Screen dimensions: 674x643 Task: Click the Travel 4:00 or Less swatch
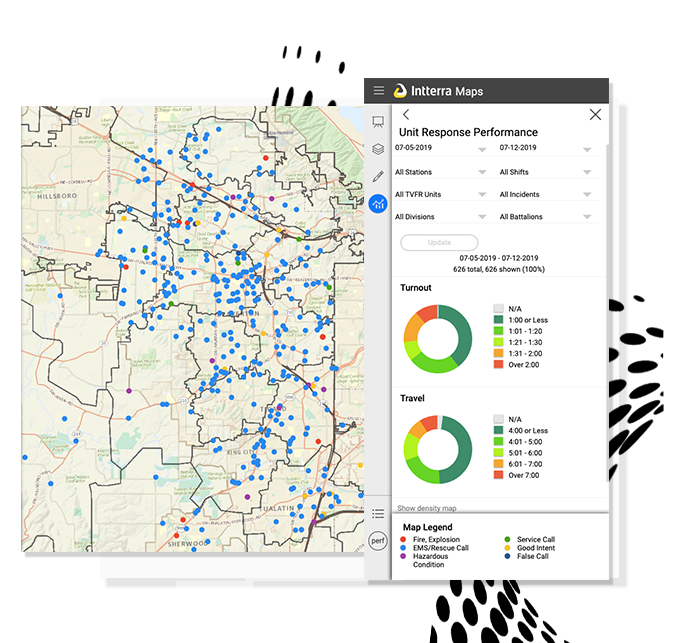[x=498, y=430]
